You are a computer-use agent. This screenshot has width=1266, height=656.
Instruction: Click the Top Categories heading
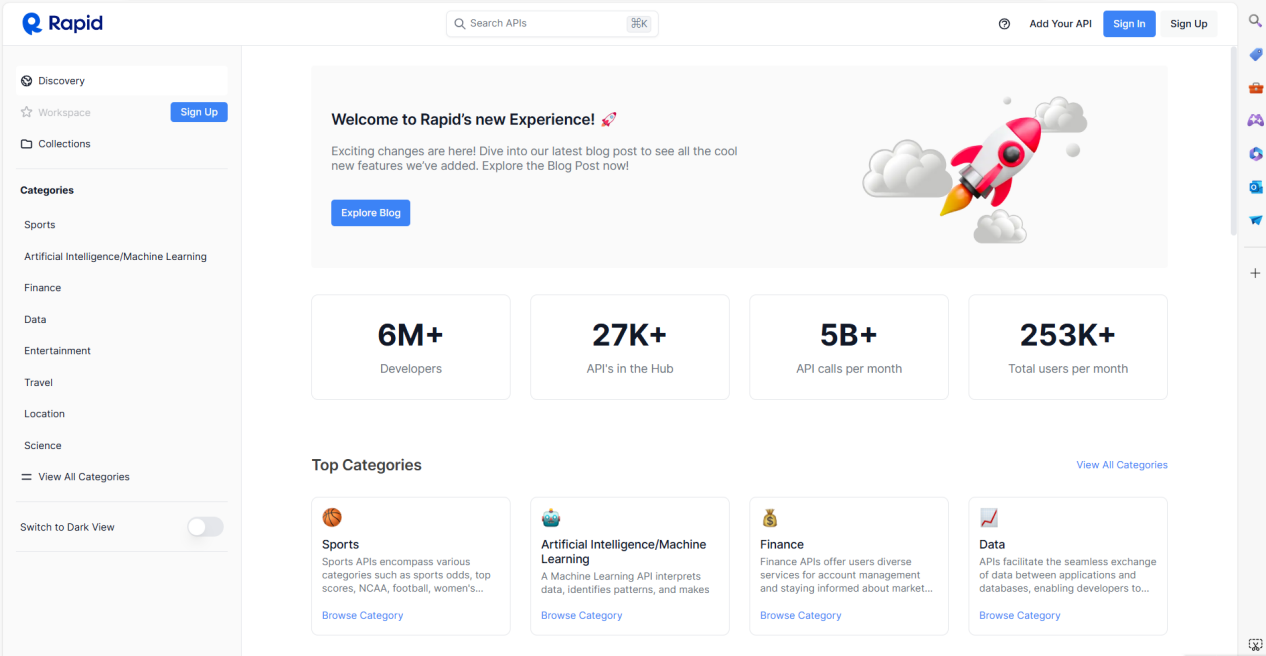pyautogui.click(x=367, y=465)
